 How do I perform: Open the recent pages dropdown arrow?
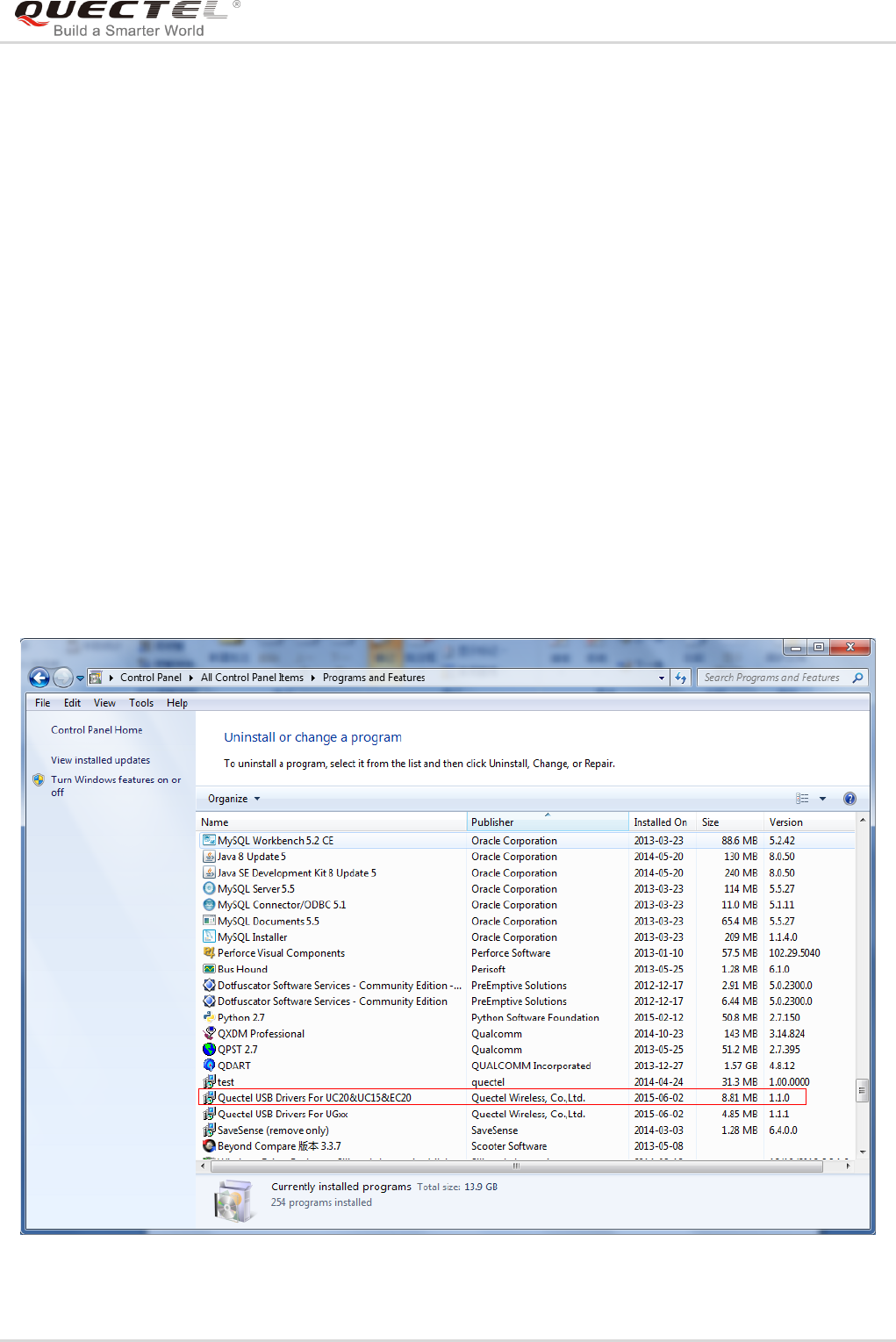pos(80,678)
